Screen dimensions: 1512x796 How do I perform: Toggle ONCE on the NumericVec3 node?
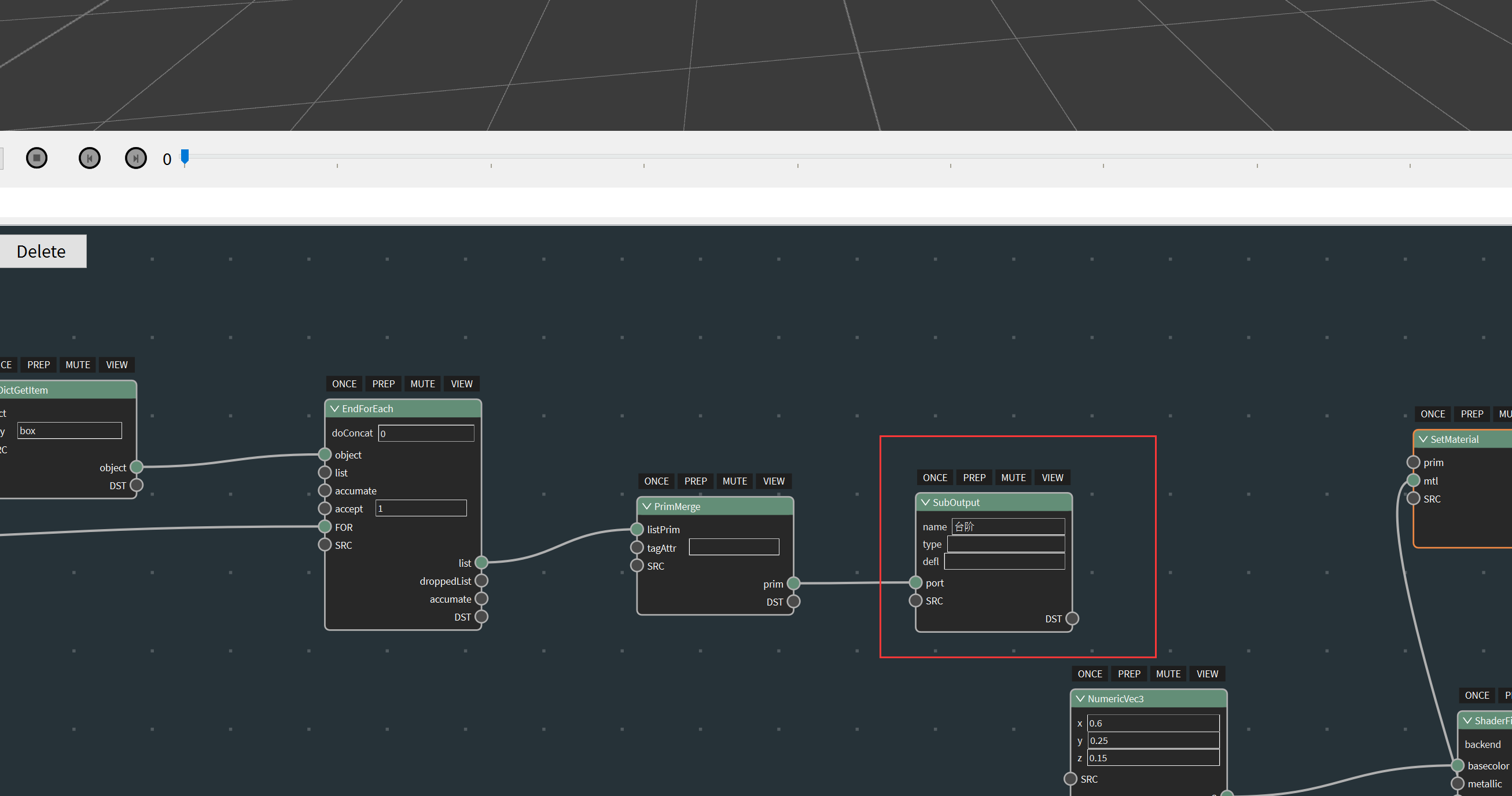point(1090,674)
